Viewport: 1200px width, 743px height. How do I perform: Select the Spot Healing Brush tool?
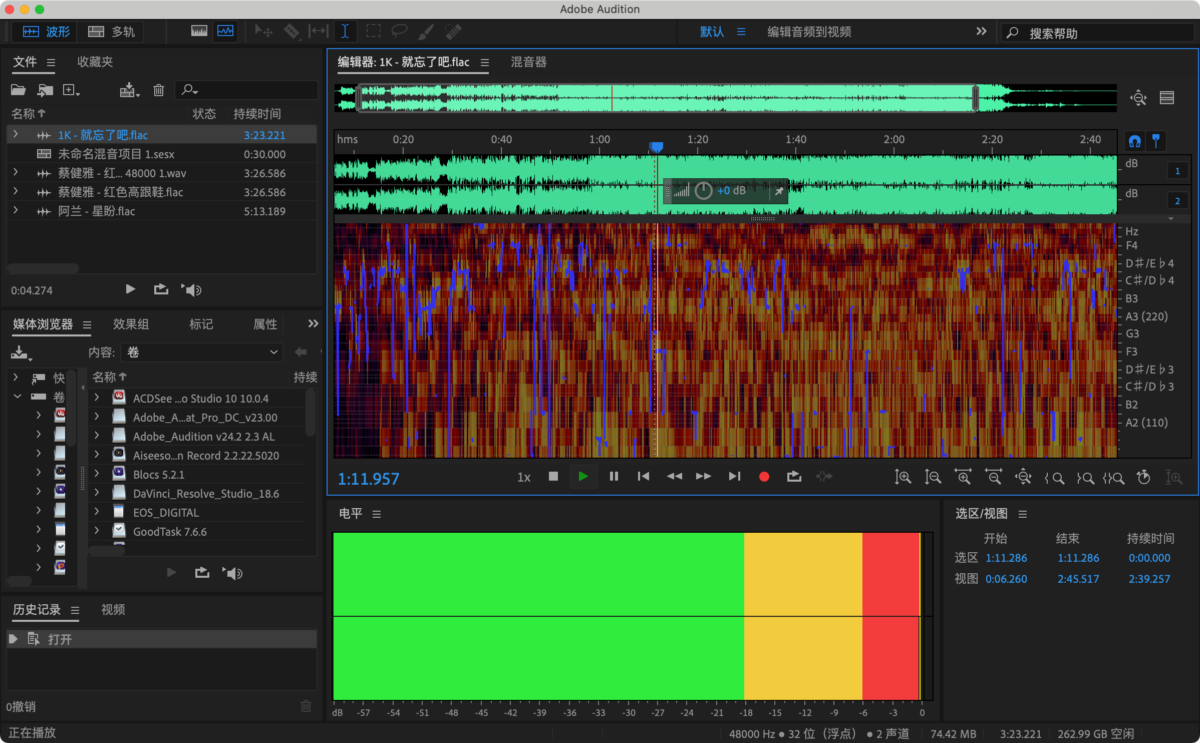pyautogui.click(x=453, y=32)
